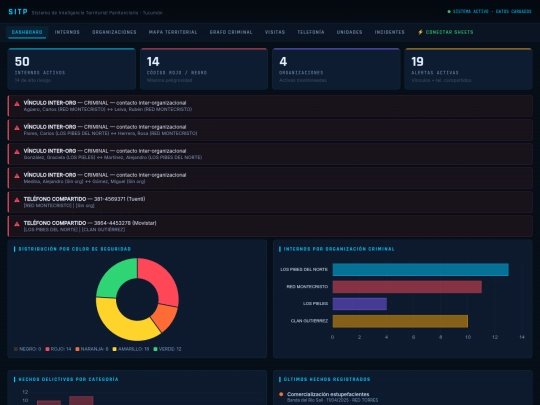Select the Agüero, Carlos inter-org alert text
Screen dimensions: 540x405
point(108,109)
